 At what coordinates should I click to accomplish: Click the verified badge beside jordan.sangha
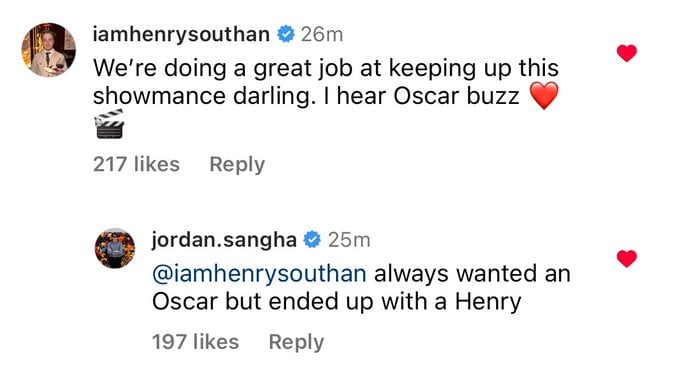tap(312, 240)
